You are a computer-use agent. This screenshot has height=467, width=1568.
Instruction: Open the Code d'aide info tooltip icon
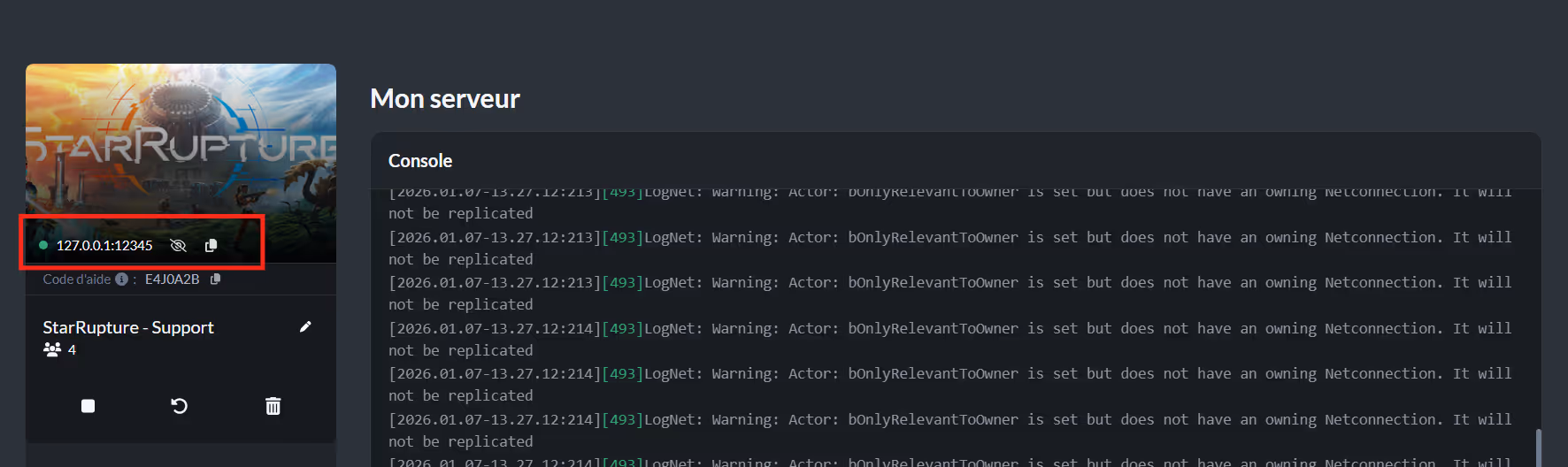[x=122, y=279]
